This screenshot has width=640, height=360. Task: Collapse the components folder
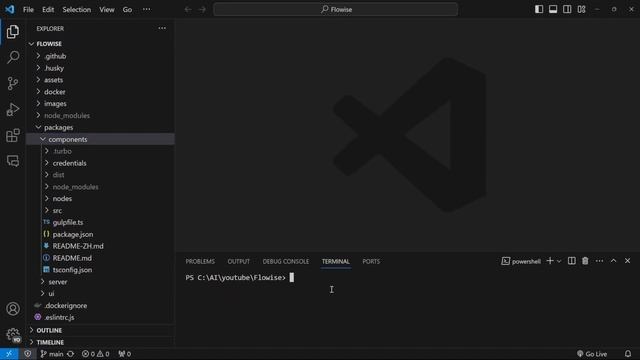101,139
